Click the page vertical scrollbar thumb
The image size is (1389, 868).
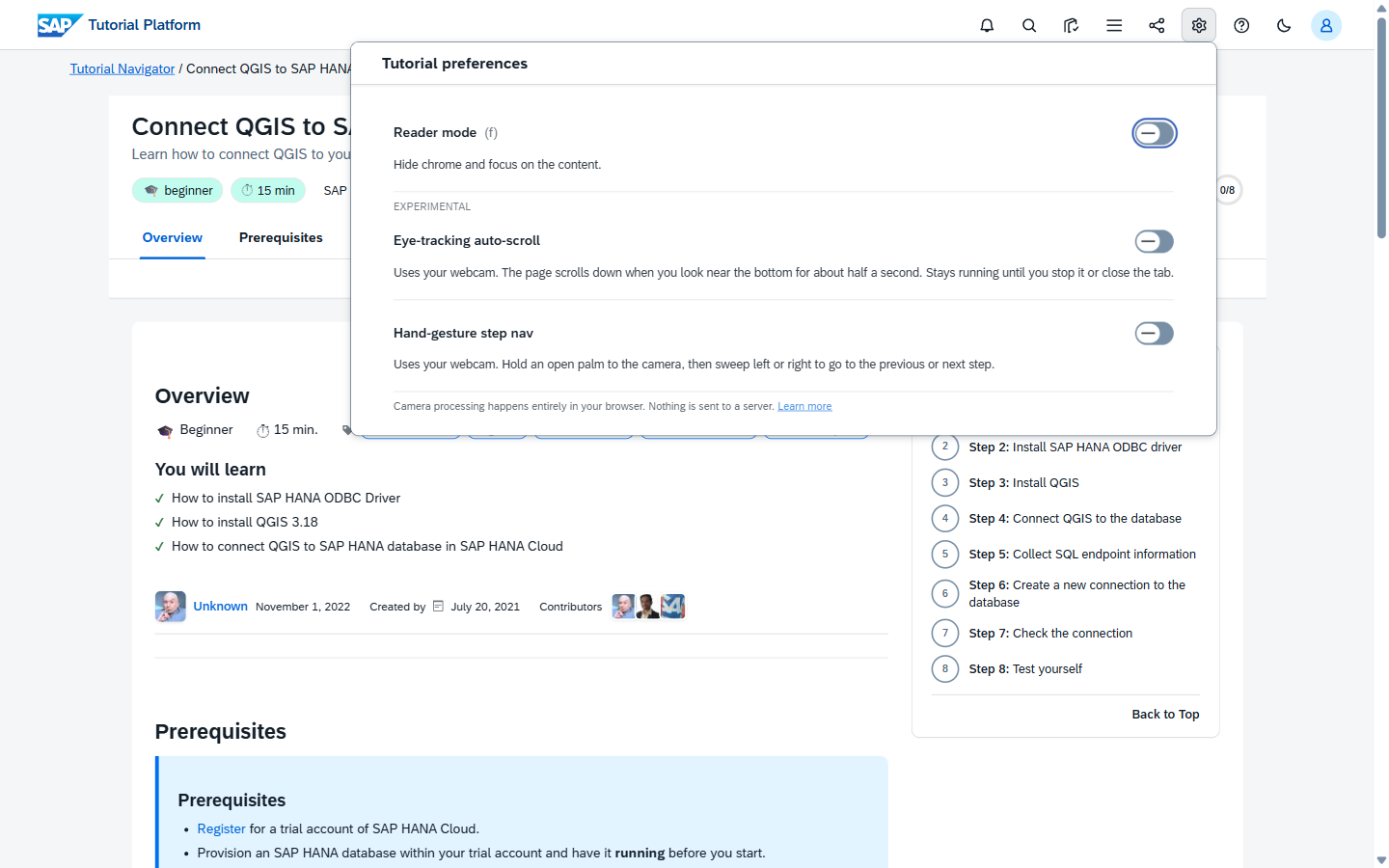[1381, 127]
